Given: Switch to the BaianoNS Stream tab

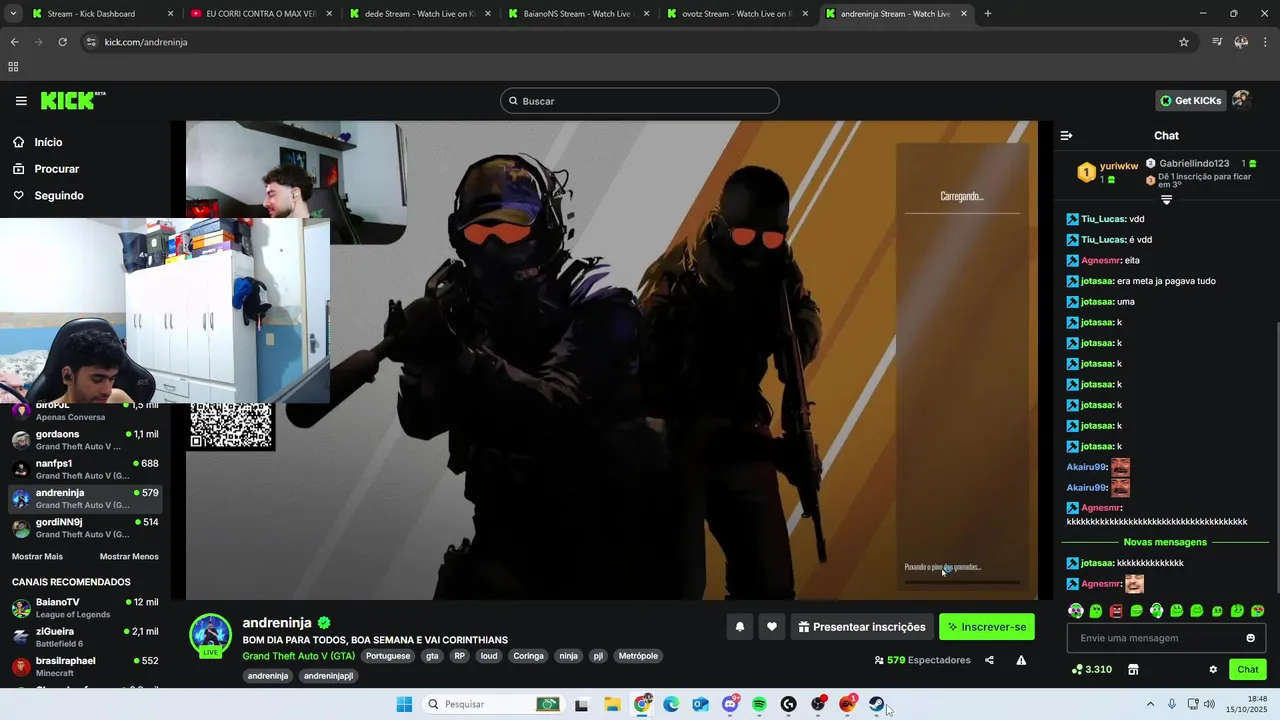Looking at the screenshot, I should (578, 14).
